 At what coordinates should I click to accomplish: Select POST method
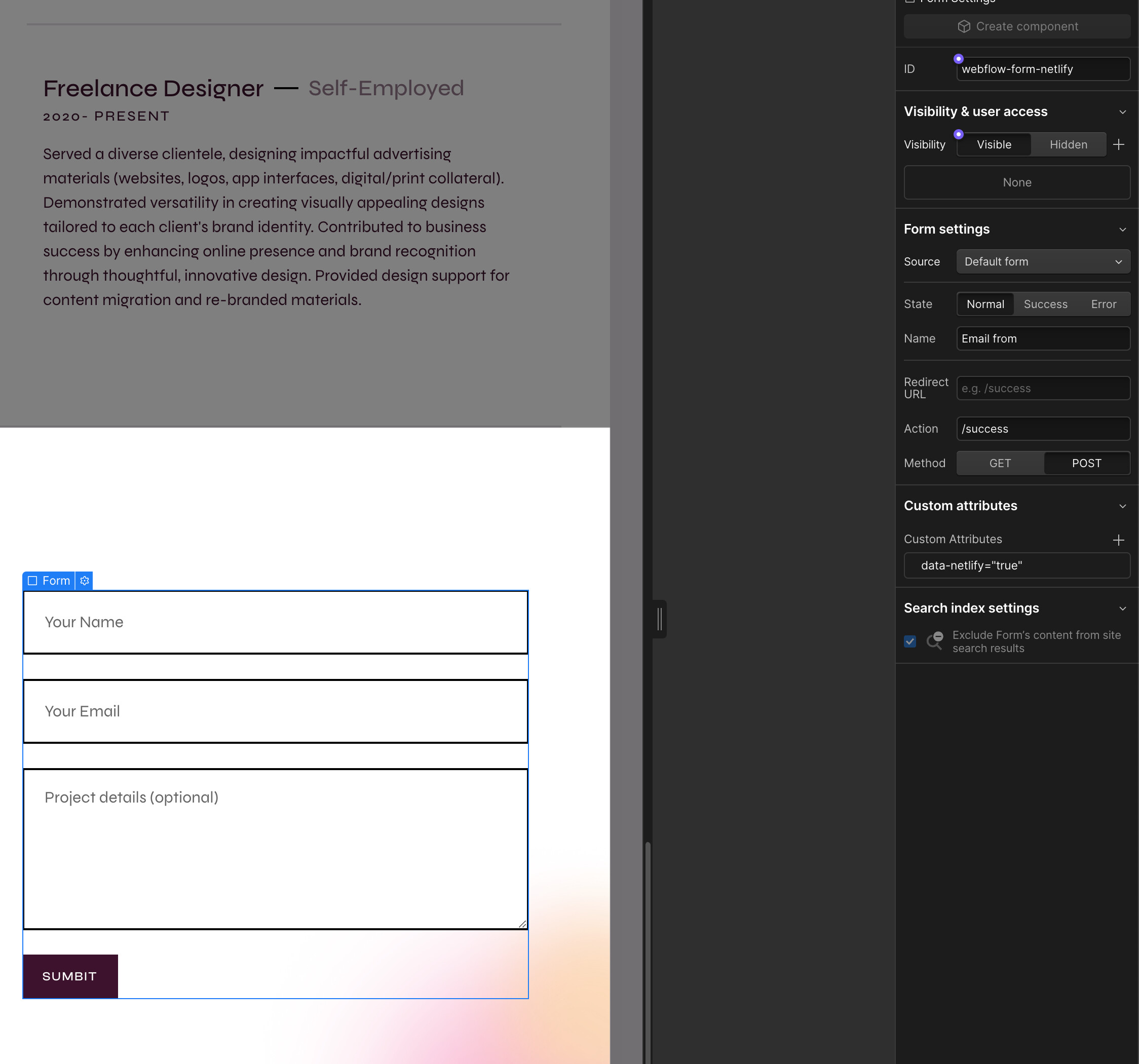1086,463
